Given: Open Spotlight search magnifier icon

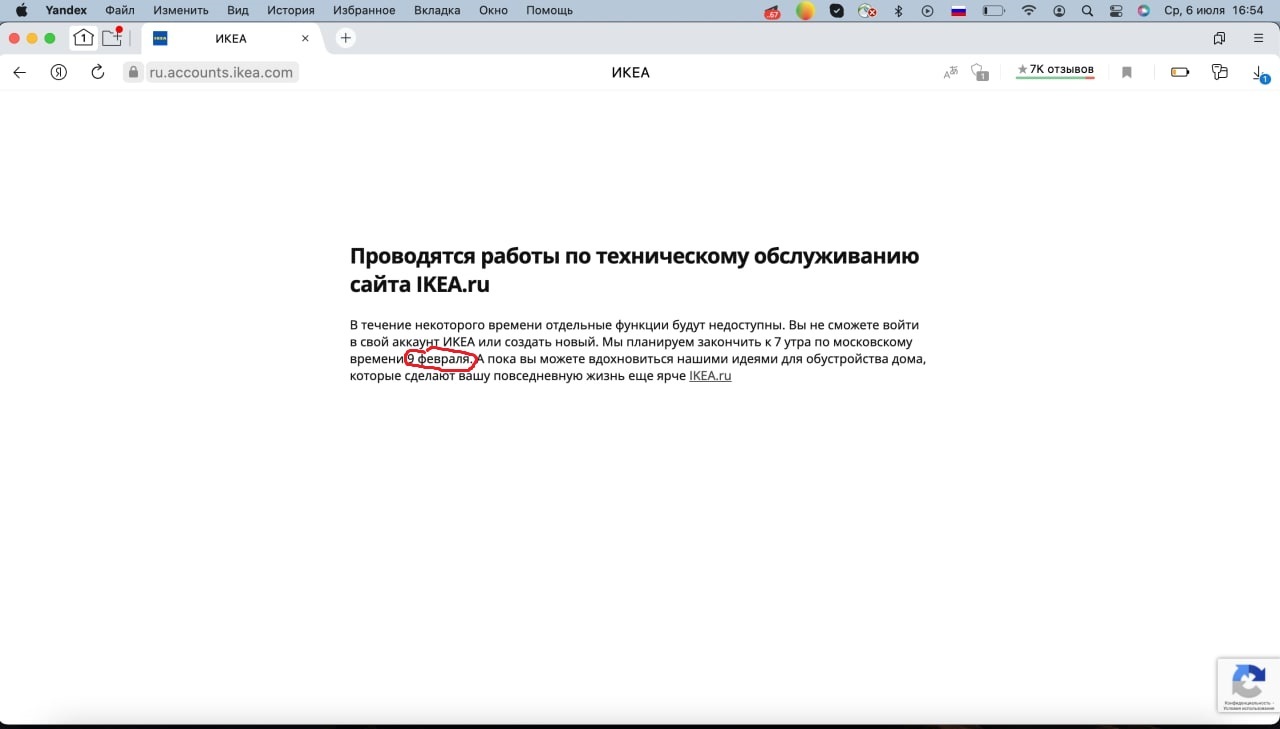Looking at the screenshot, I should (x=1087, y=11).
